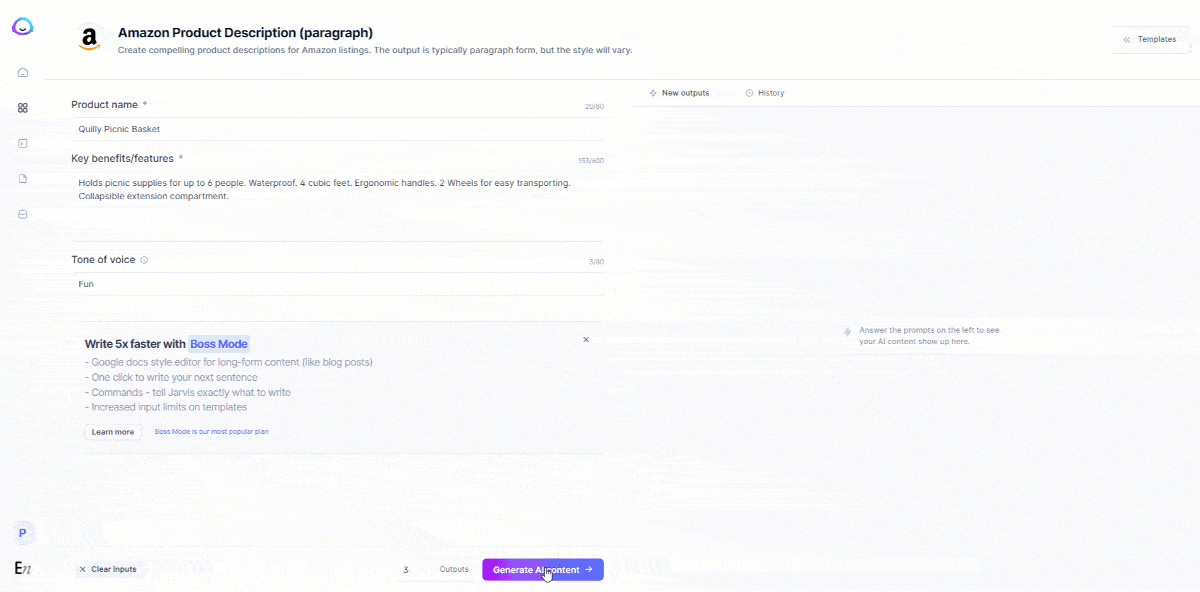Image resolution: width=1200 pixels, height=592 pixels.
Task: Open the recipes terminal icon in sidebar
Action: click(23, 143)
